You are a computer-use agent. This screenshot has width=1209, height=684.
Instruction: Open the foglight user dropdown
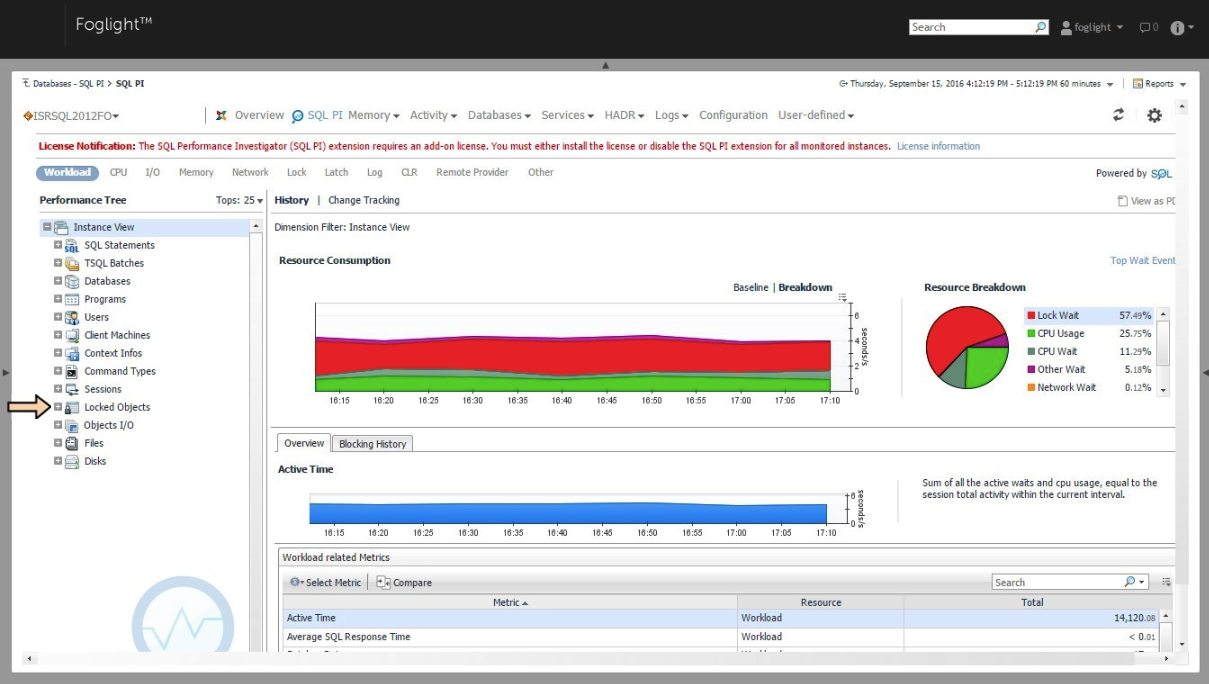[x=1092, y=27]
